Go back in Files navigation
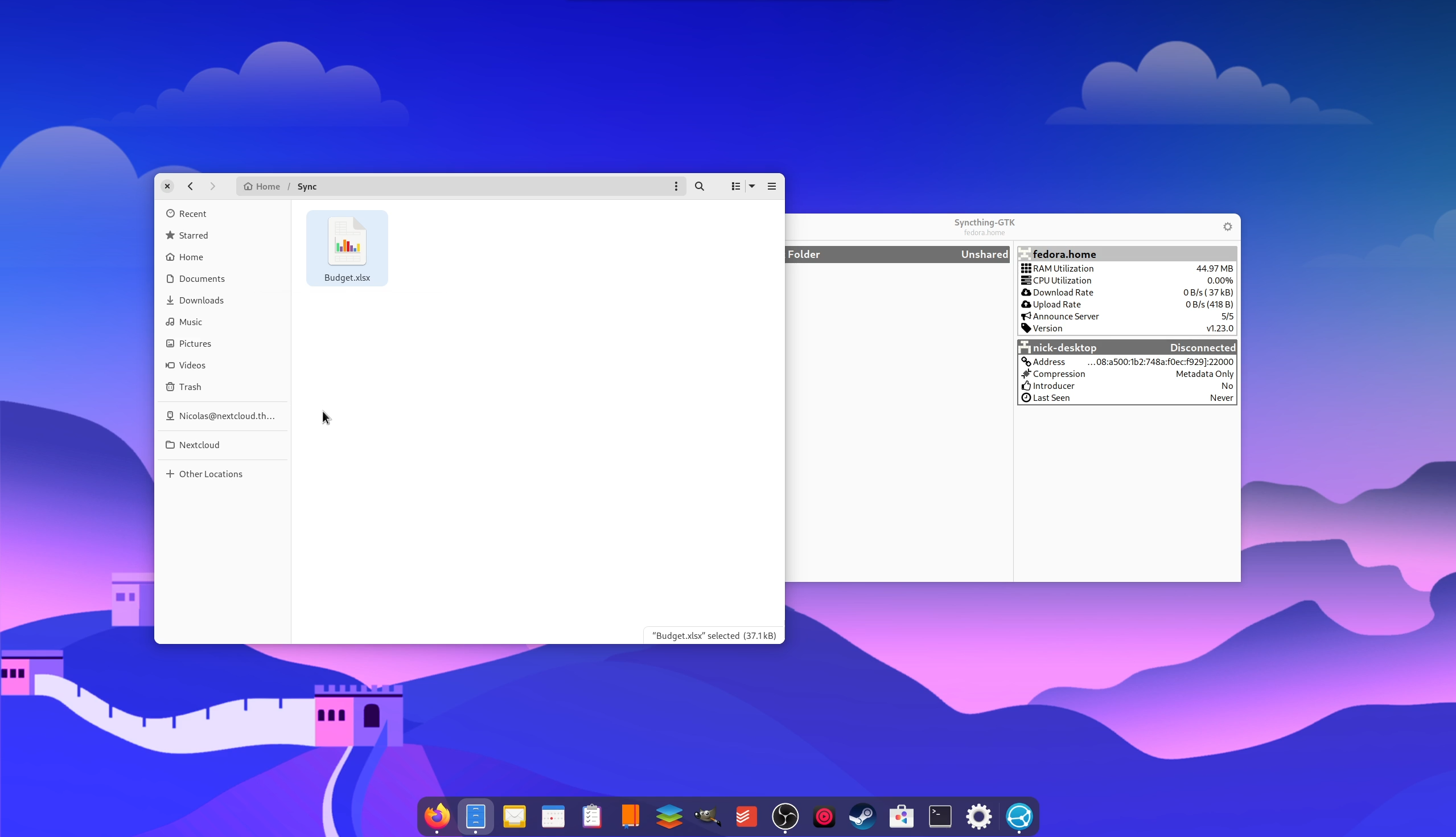The image size is (1456, 837). [x=190, y=186]
